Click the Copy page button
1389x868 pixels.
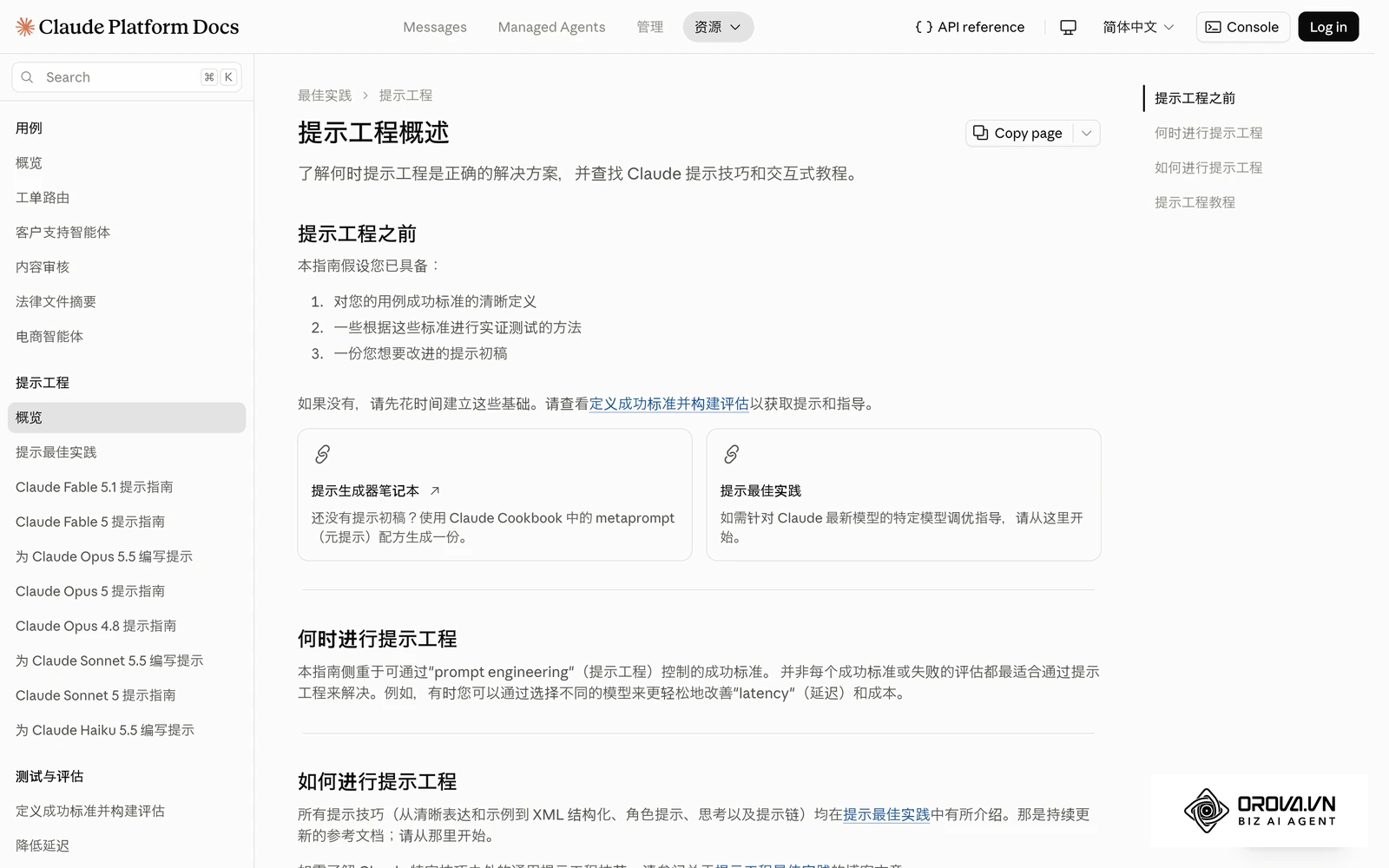click(x=1019, y=133)
